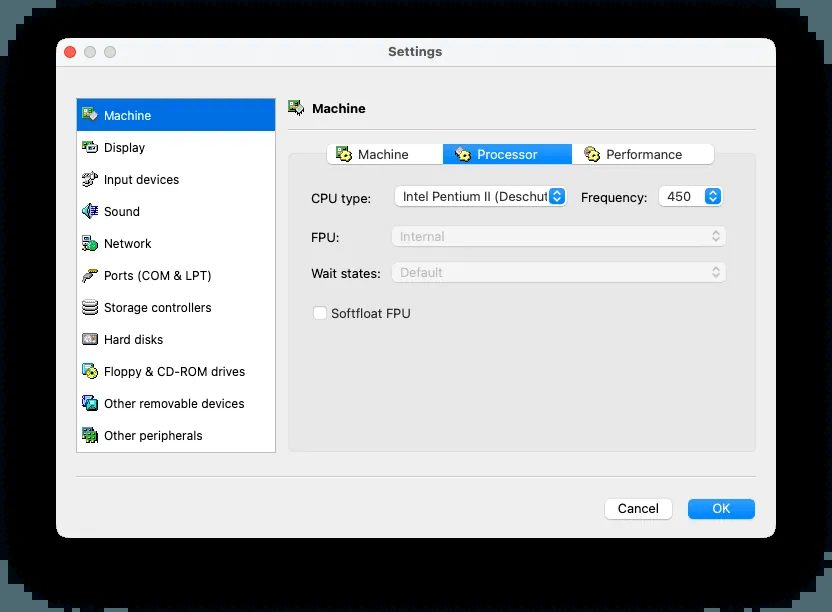The width and height of the screenshot is (832, 612).
Task: Click the gear icon on Machine tab
Action: pos(344,154)
